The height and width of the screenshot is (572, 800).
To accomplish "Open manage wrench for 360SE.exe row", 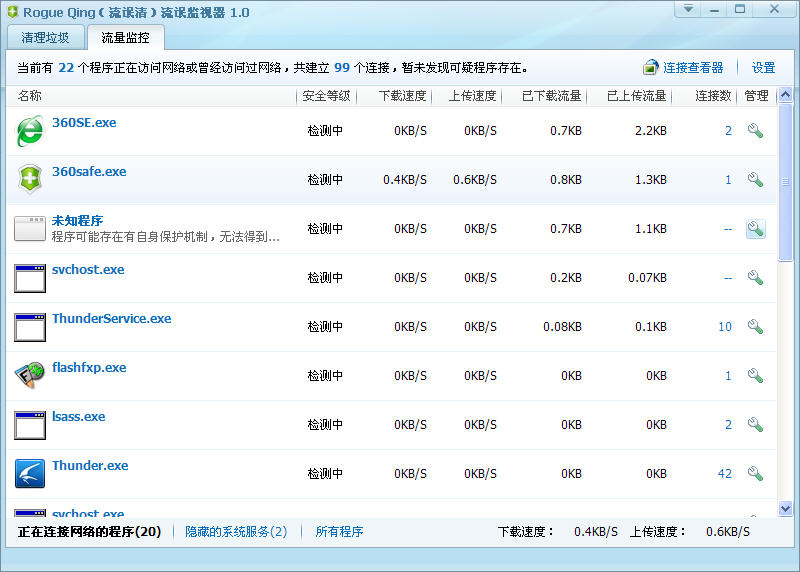I will (755, 131).
